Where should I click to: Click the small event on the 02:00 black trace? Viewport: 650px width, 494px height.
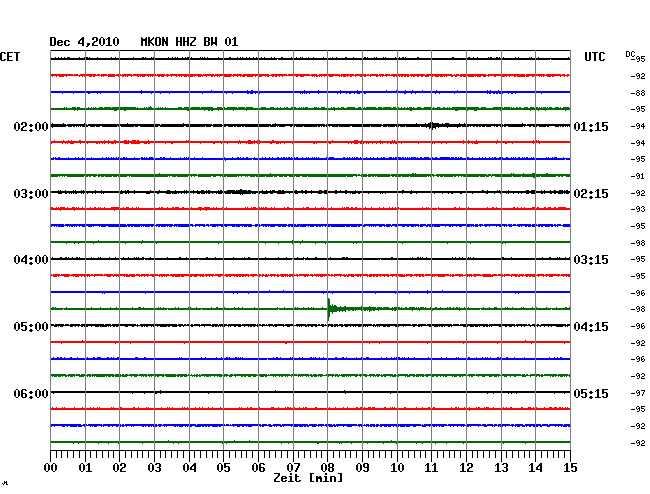pos(433,126)
